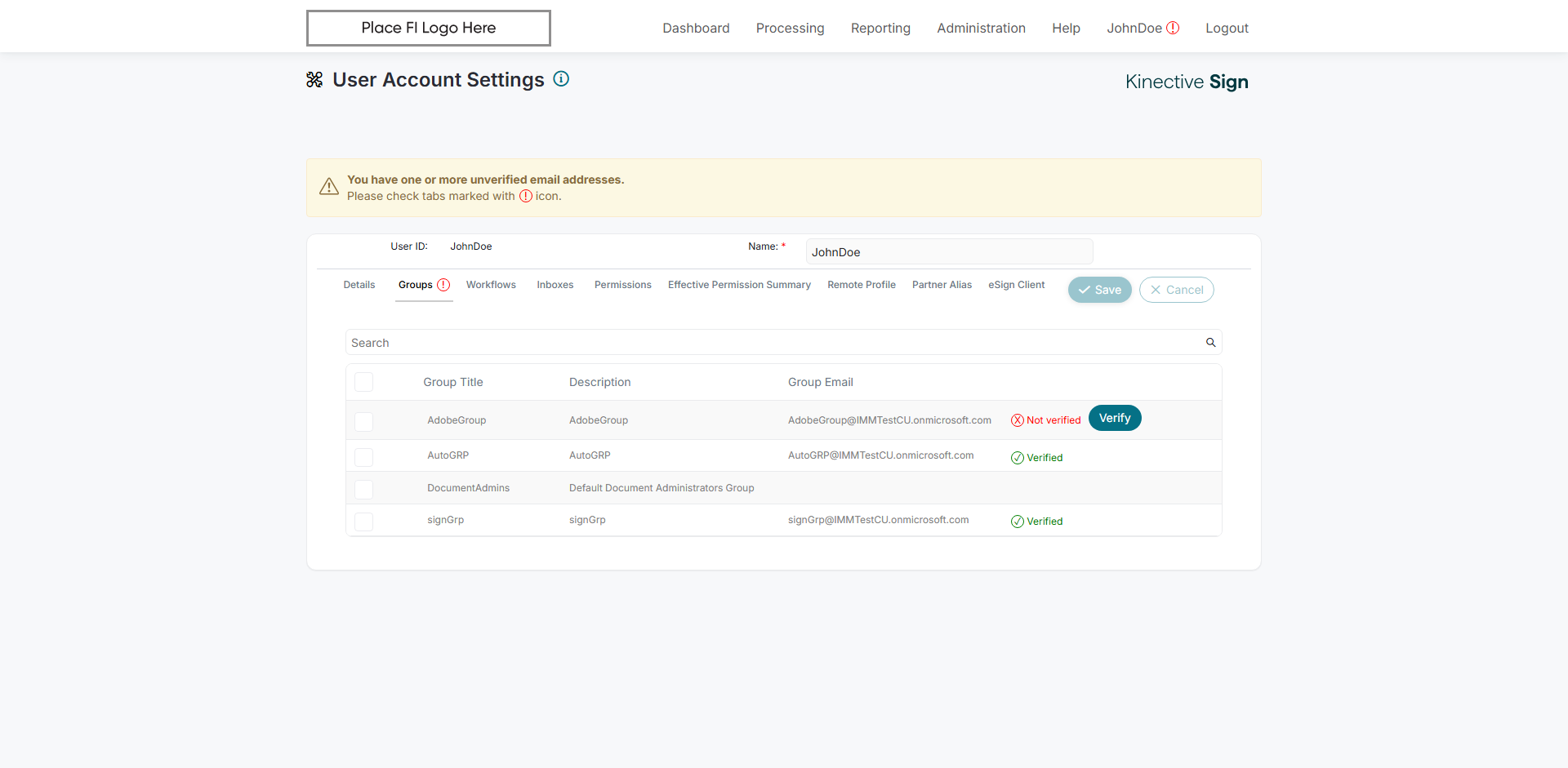Click the red alert icon on Groups tab

443,285
